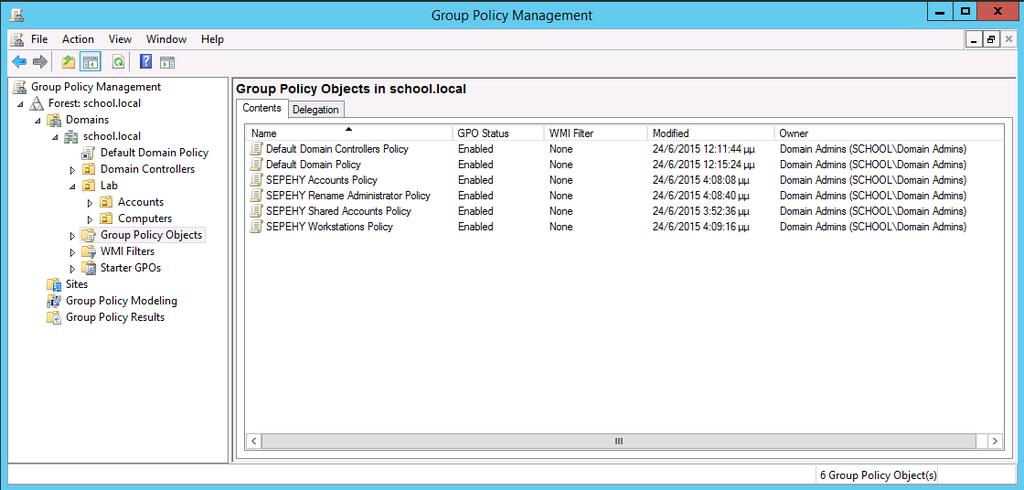The width and height of the screenshot is (1024, 490).
Task: Click the horizontal scrollbar left arrow
Action: pos(255,441)
